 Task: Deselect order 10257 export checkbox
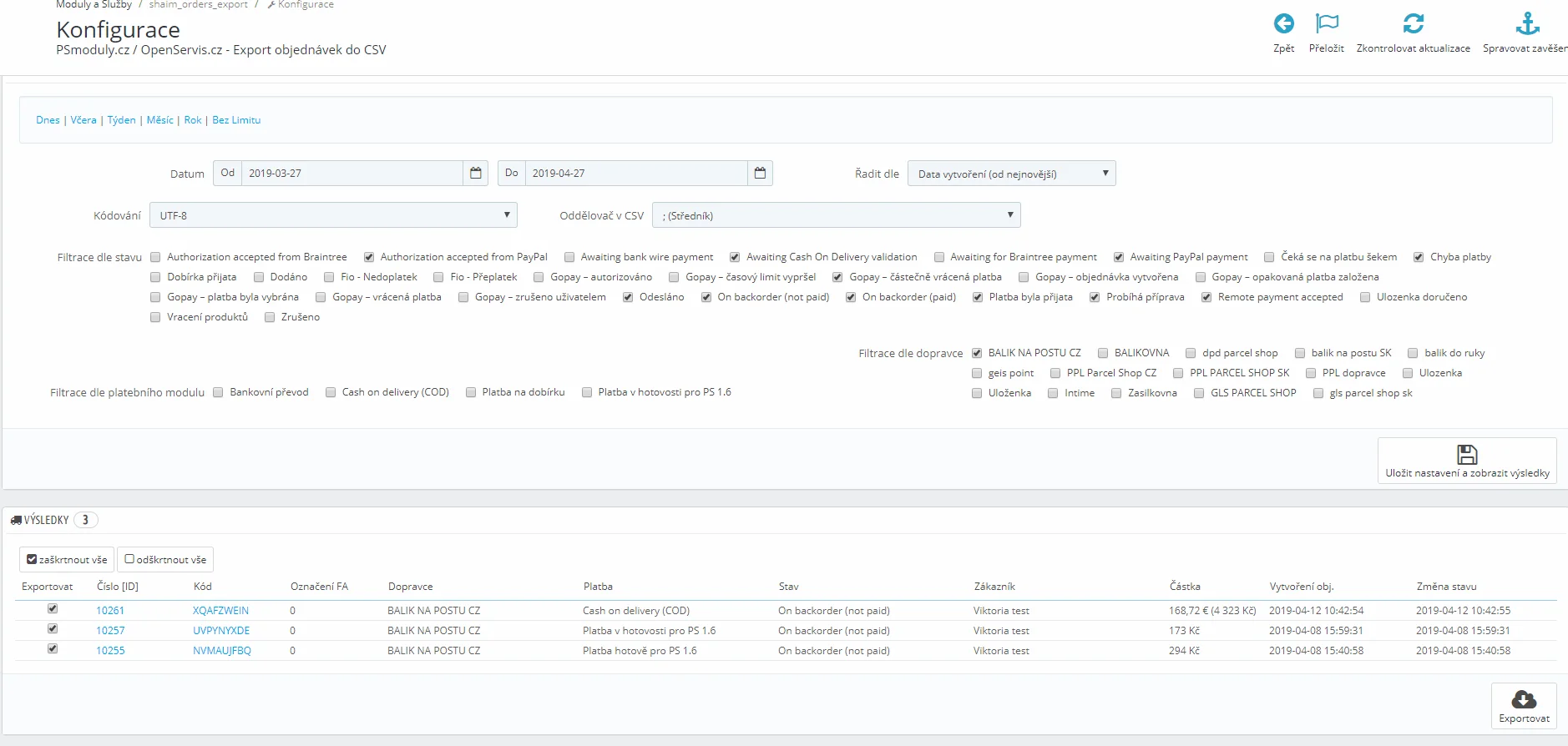click(53, 629)
